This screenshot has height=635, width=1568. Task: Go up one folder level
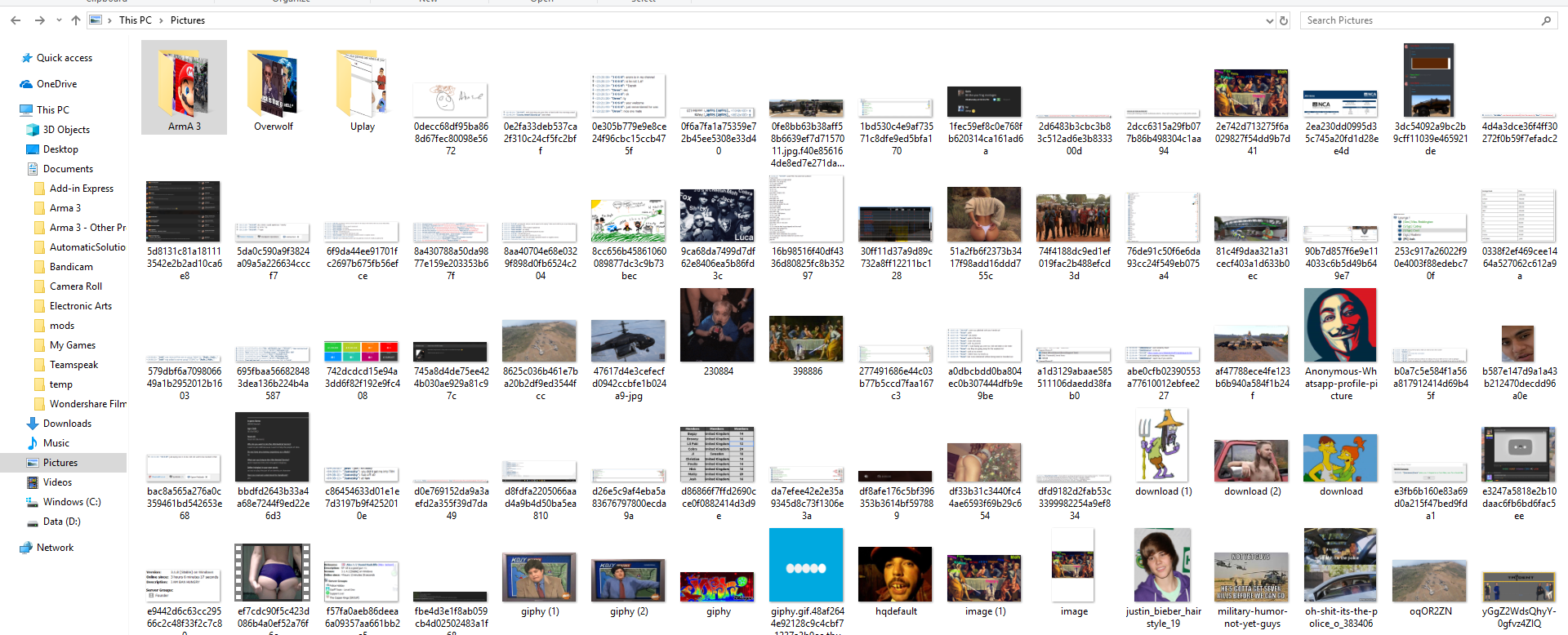point(76,20)
